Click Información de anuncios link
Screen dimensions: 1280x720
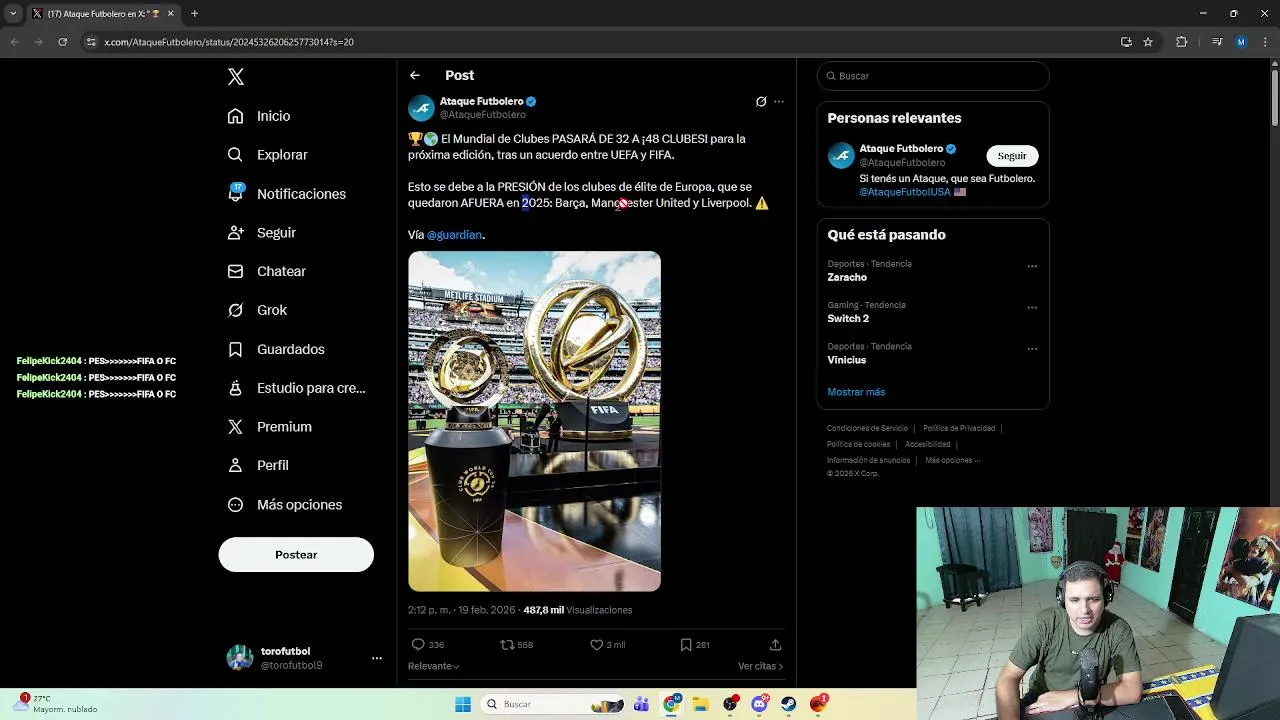click(x=868, y=460)
